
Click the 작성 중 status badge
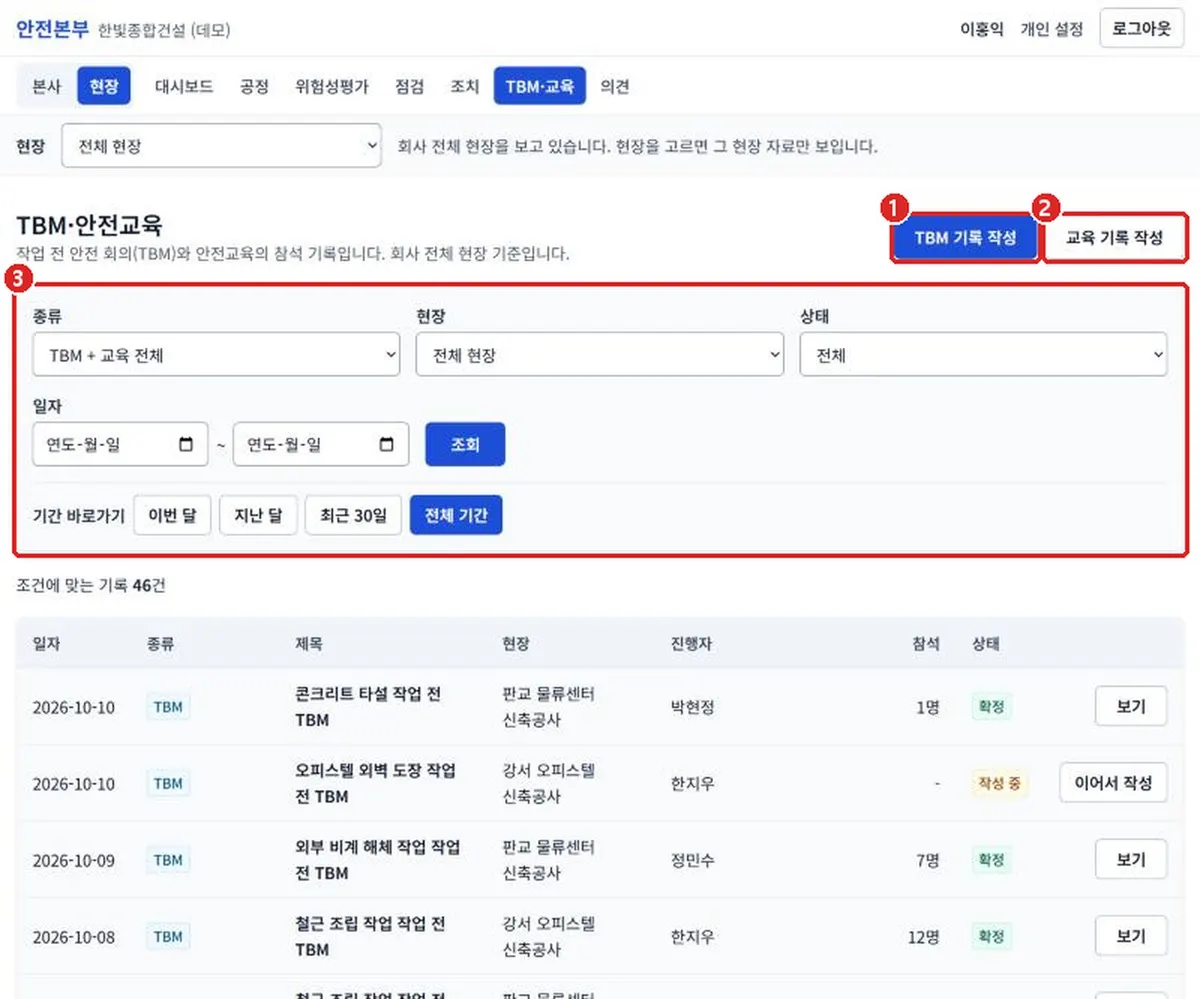(x=1000, y=783)
